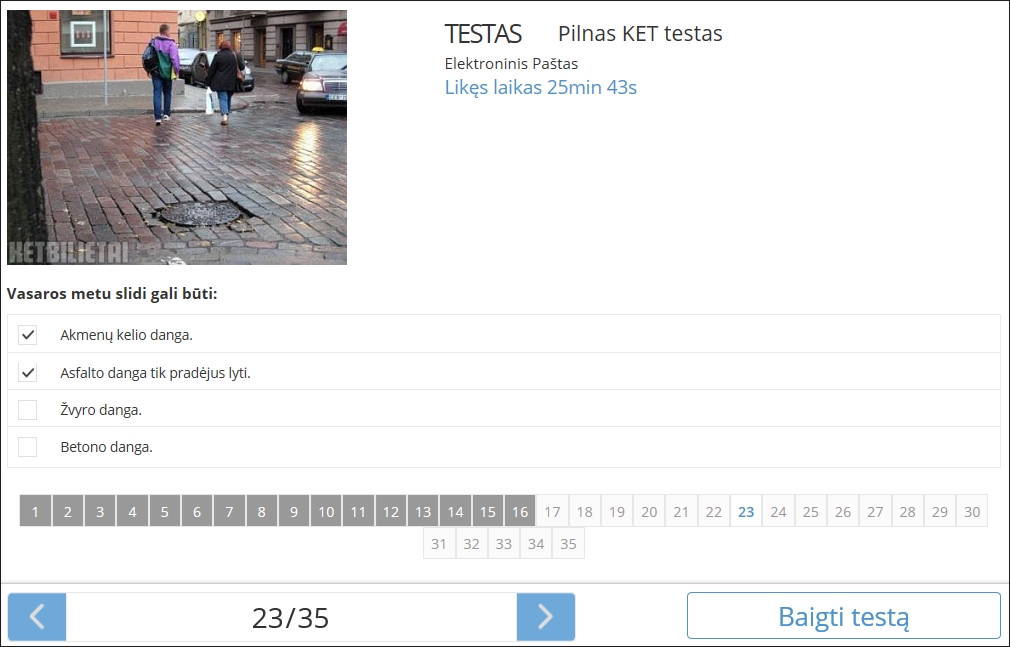Check the 'Žvyro danga' answer
The width and height of the screenshot is (1010, 647).
click(28, 410)
